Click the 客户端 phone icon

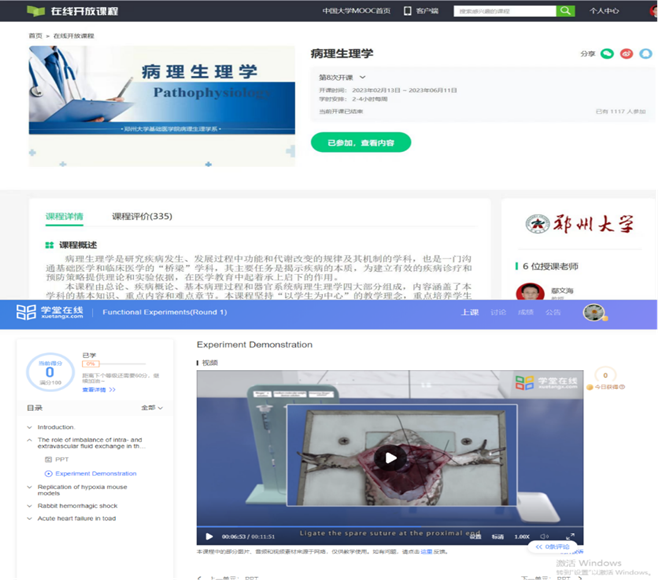click(407, 11)
